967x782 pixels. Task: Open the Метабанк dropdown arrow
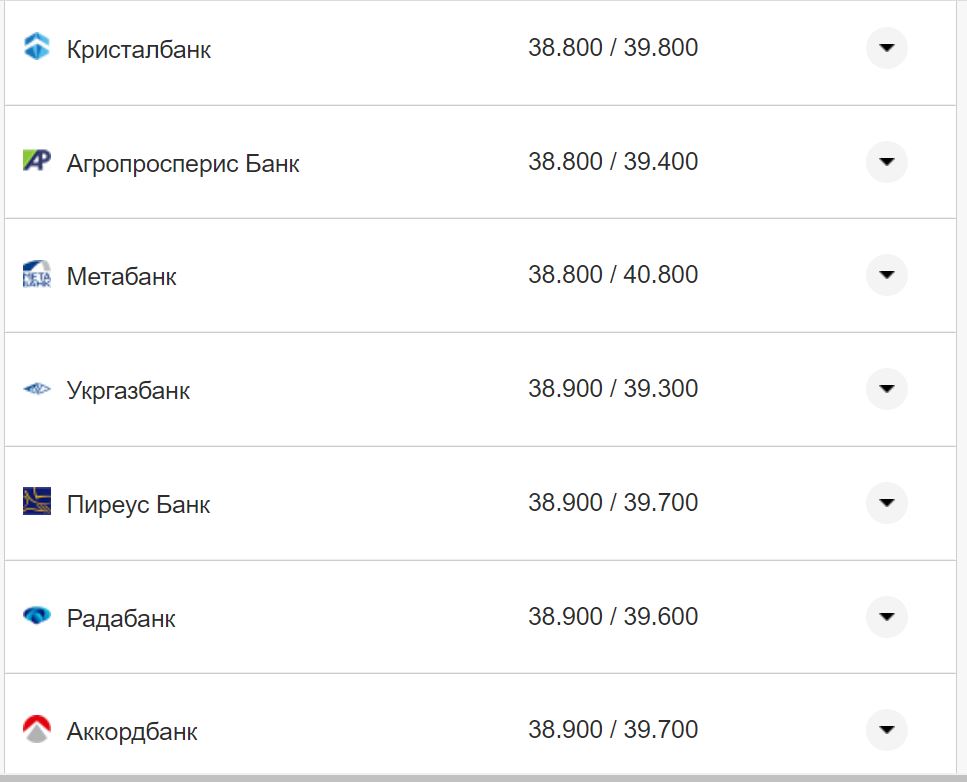886,275
